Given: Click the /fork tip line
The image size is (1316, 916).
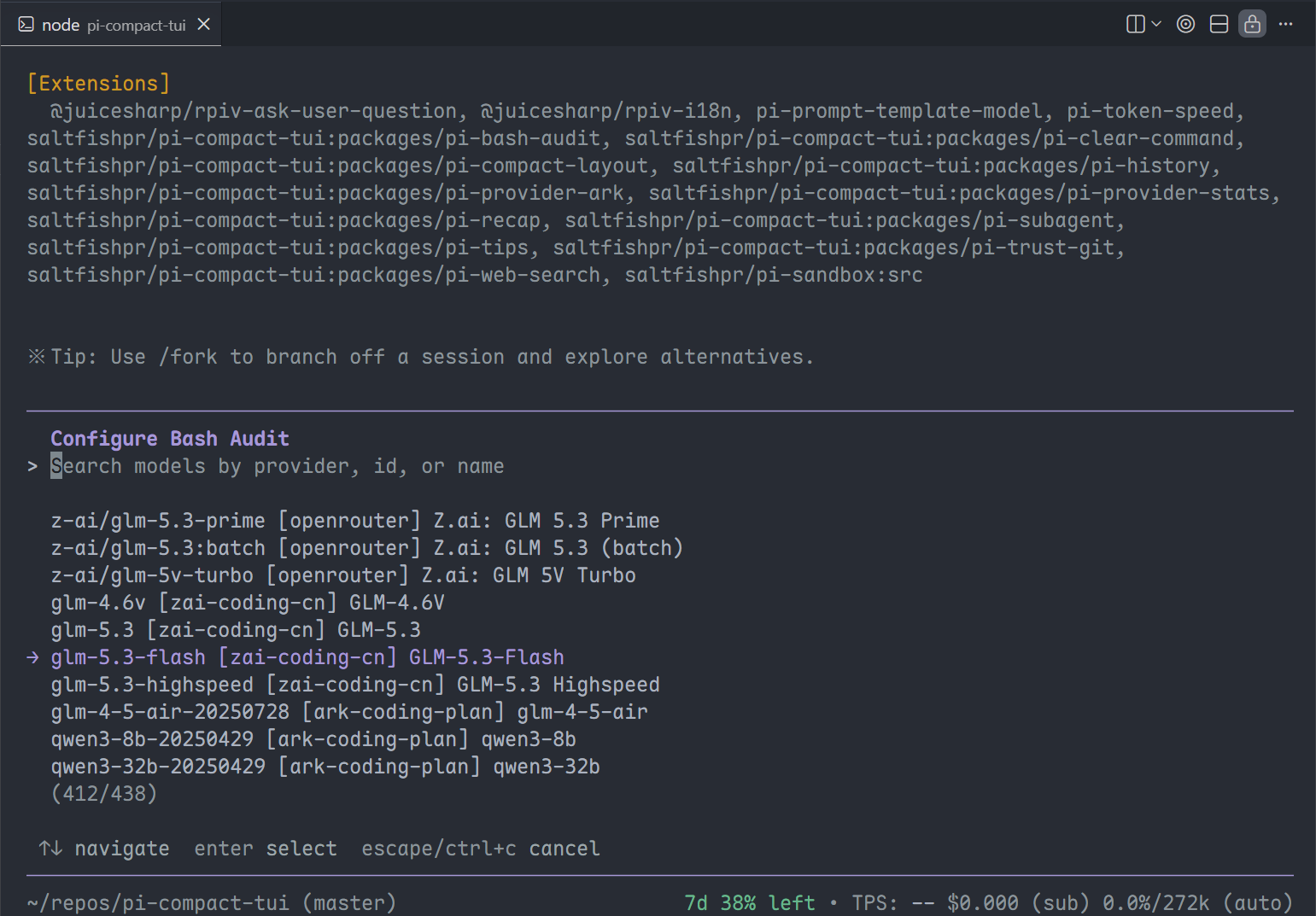Looking at the screenshot, I should pyautogui.click(x=420, y=357).
